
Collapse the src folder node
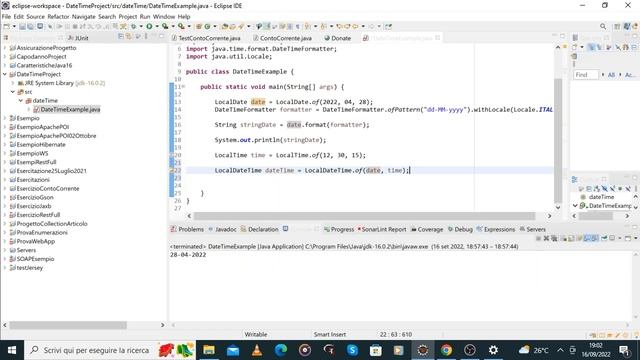(x=13, y=92)
